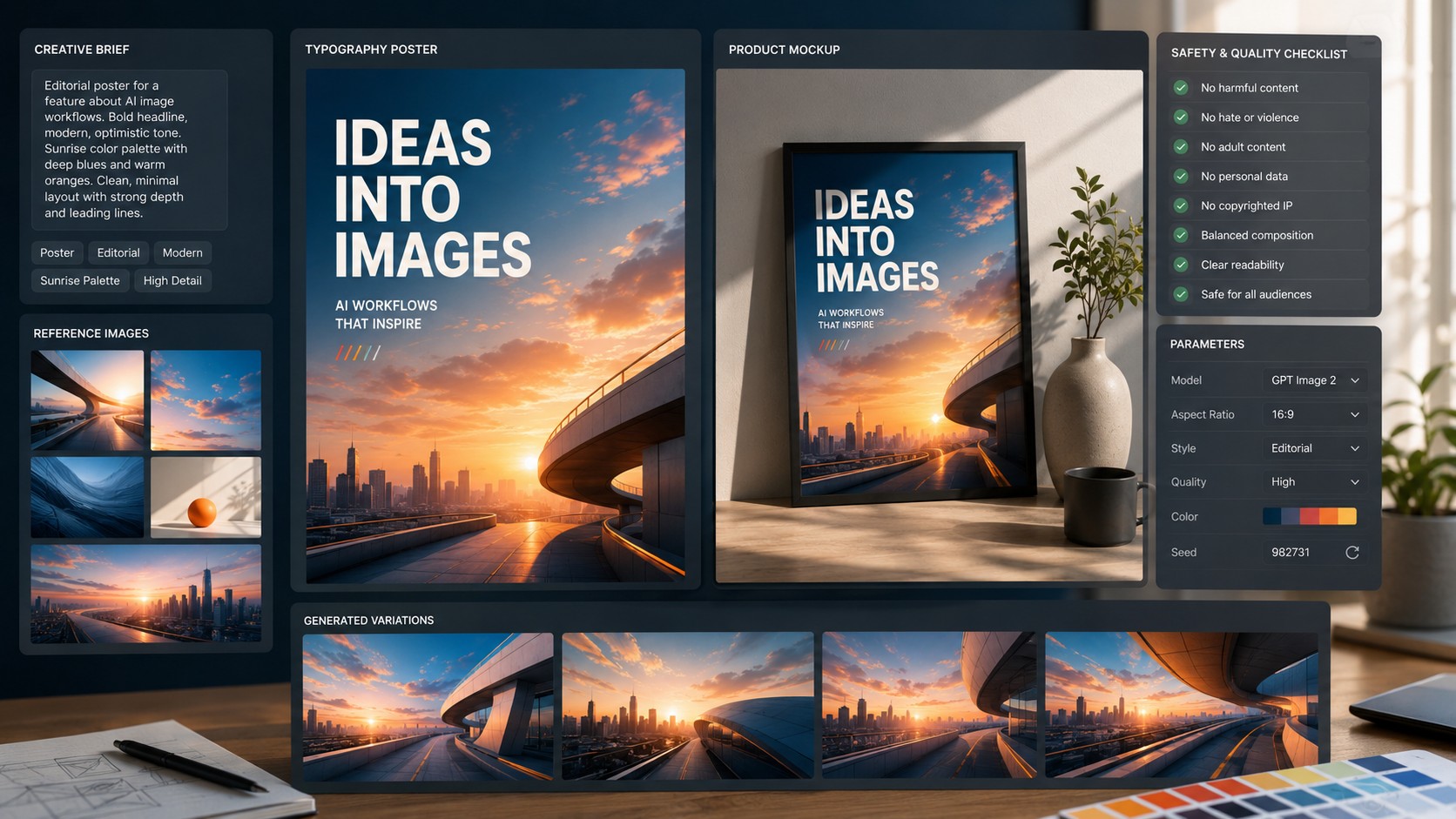Expand the Style dropdown set to Editorial
The width and height of the screenshot is (1456, 819).
tap(1314, 448)
